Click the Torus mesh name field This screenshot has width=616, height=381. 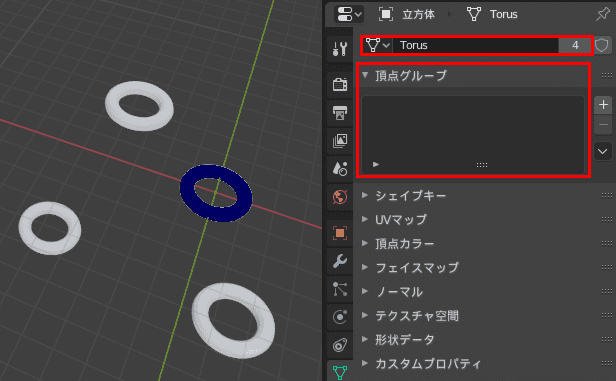click(x=476, y=45)
